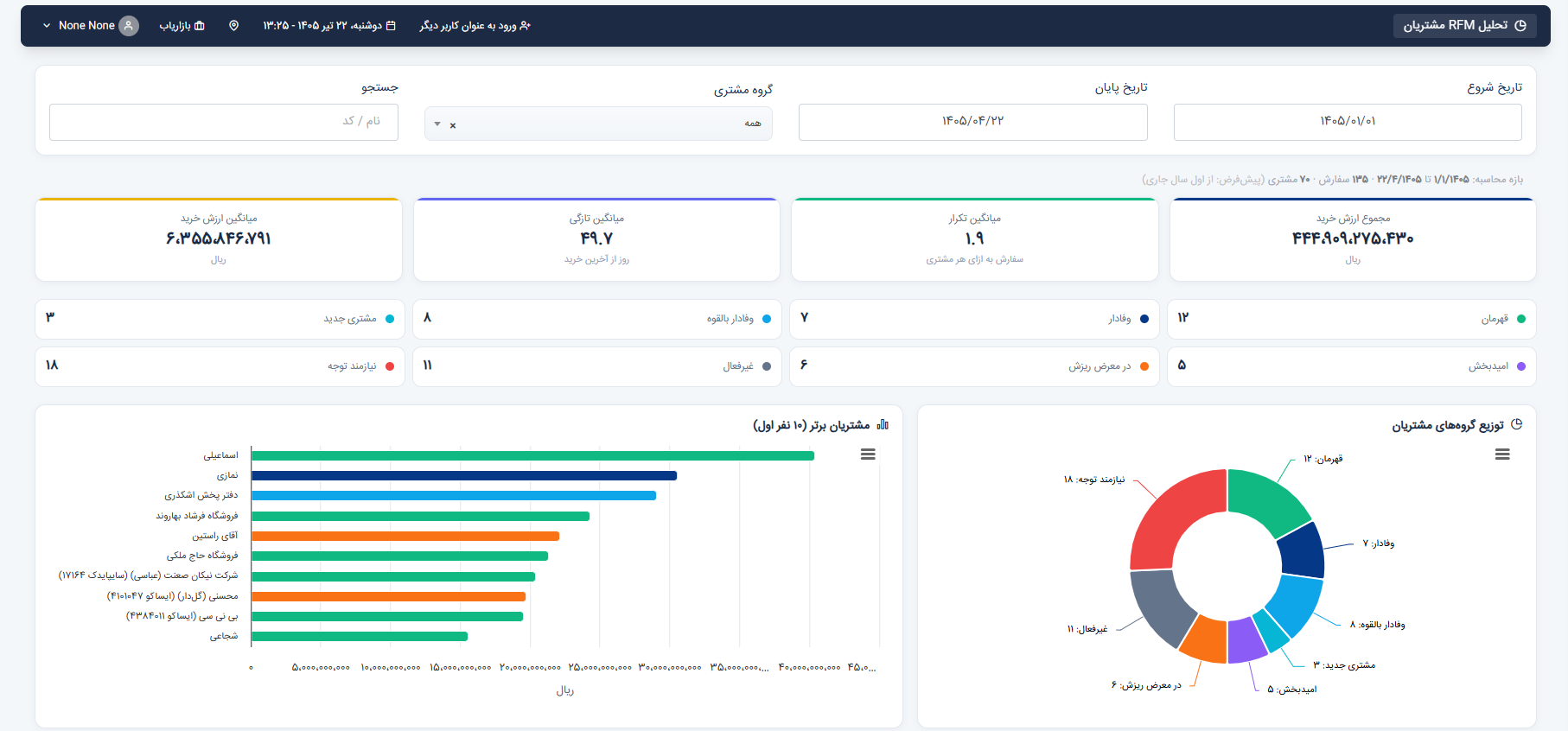Image resolution: width=1568 pixels, height=731 pixels.
Task: Select the وفادار بالقوه segment tile
Action: (x=597, y=319)
